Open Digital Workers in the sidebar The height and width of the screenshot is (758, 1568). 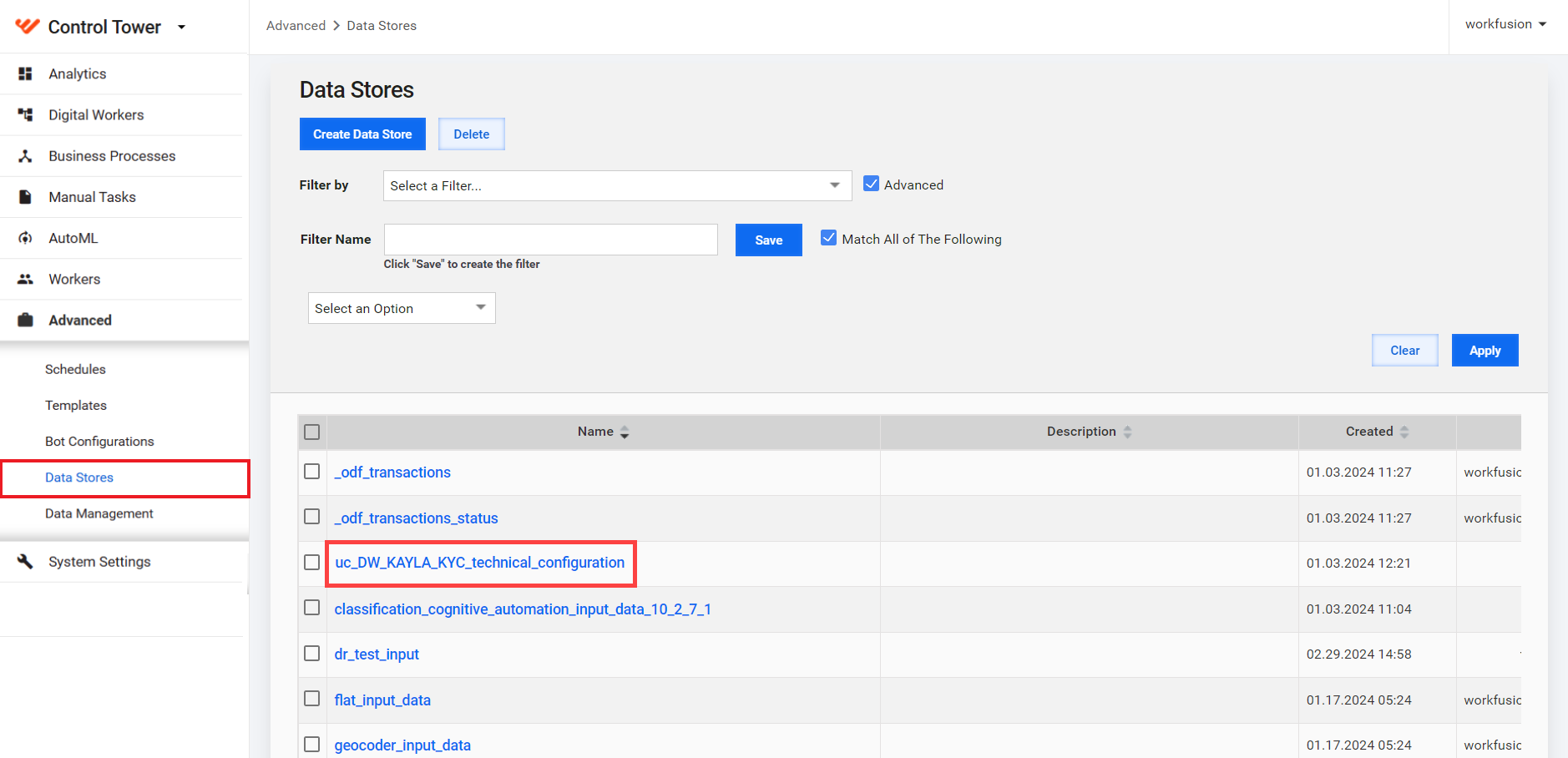(x=96, y=114)
